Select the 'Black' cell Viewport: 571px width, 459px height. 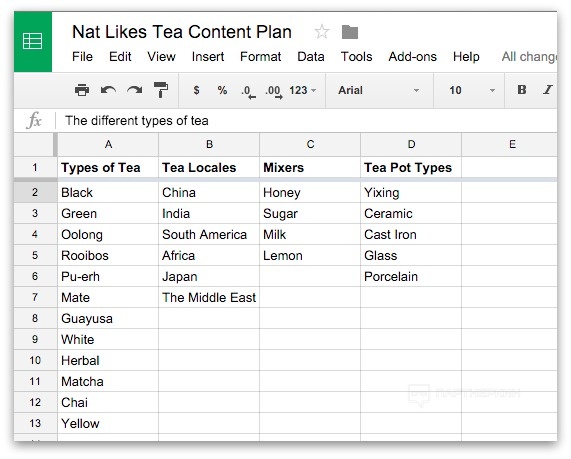(108, 192)
